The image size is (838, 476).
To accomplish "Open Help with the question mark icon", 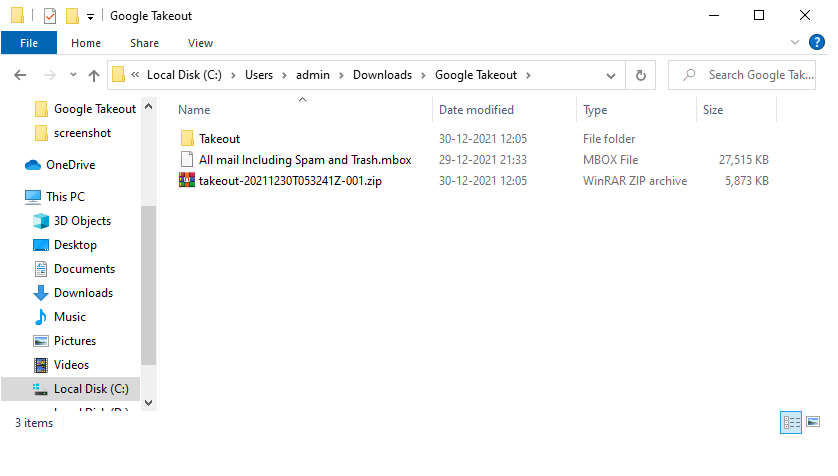I will (817, 42).
